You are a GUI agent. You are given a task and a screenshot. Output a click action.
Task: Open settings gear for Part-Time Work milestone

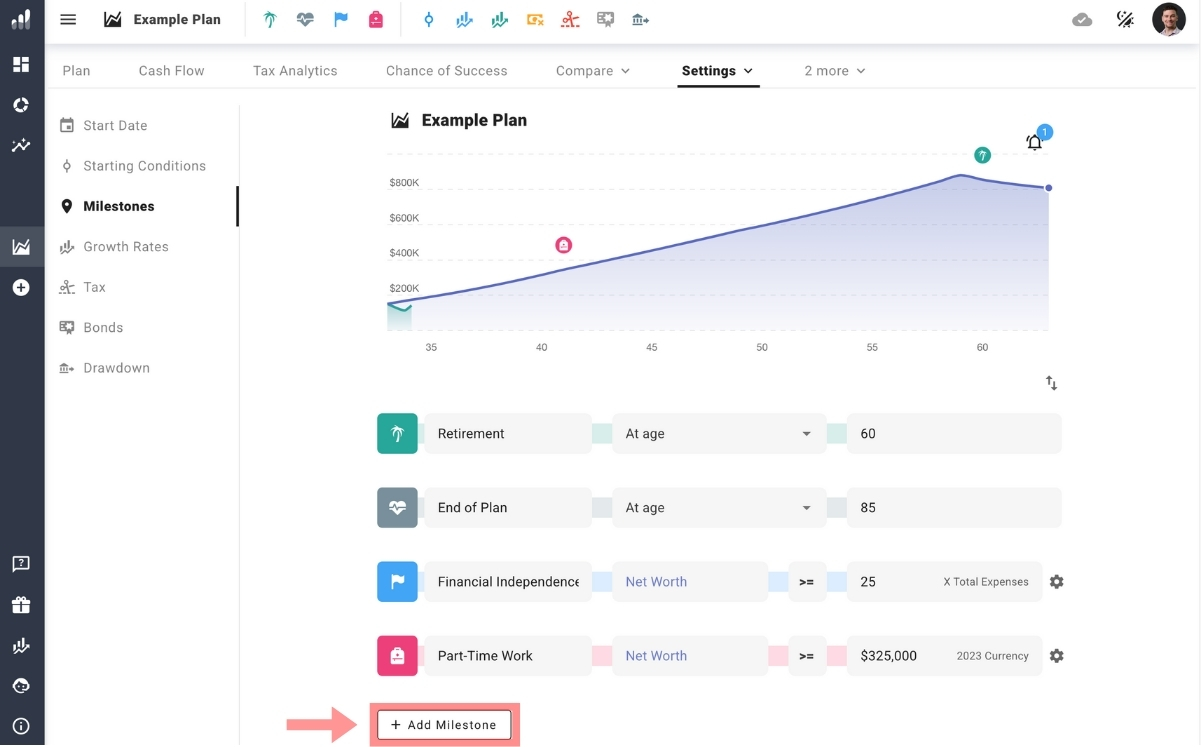tap(1056, 656)
